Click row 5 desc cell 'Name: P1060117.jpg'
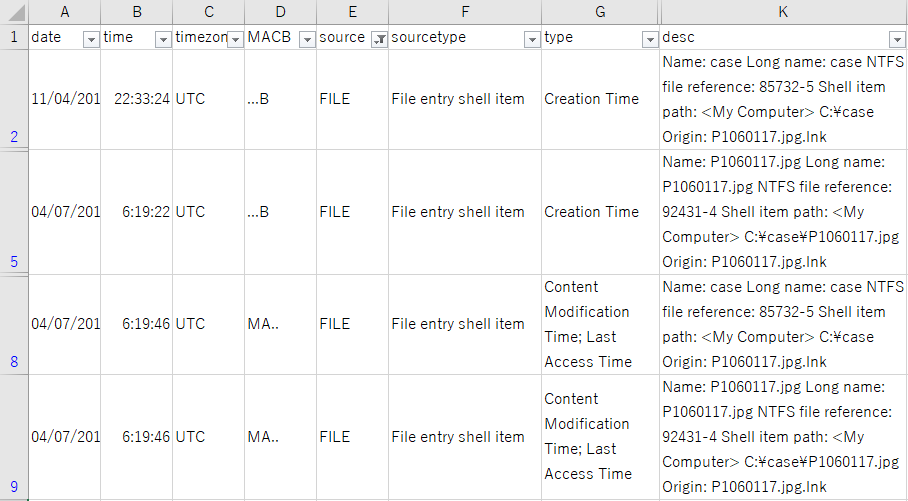 pyautogui.click(x=783, y=212)
